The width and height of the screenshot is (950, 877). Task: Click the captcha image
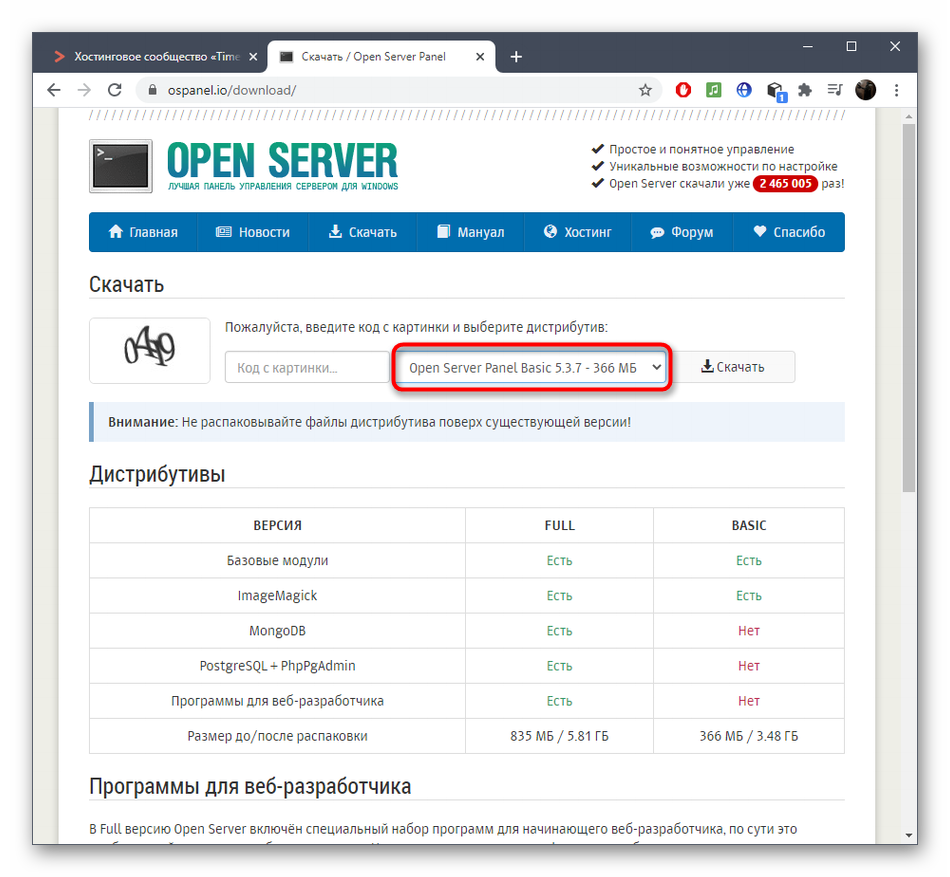coord(150,350)
